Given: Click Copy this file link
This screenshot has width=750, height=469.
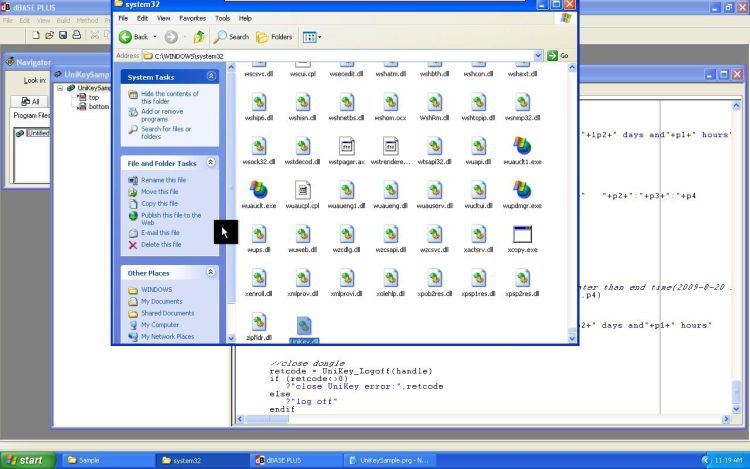Looking at the screenshot, I should click(x=159, y=204).
